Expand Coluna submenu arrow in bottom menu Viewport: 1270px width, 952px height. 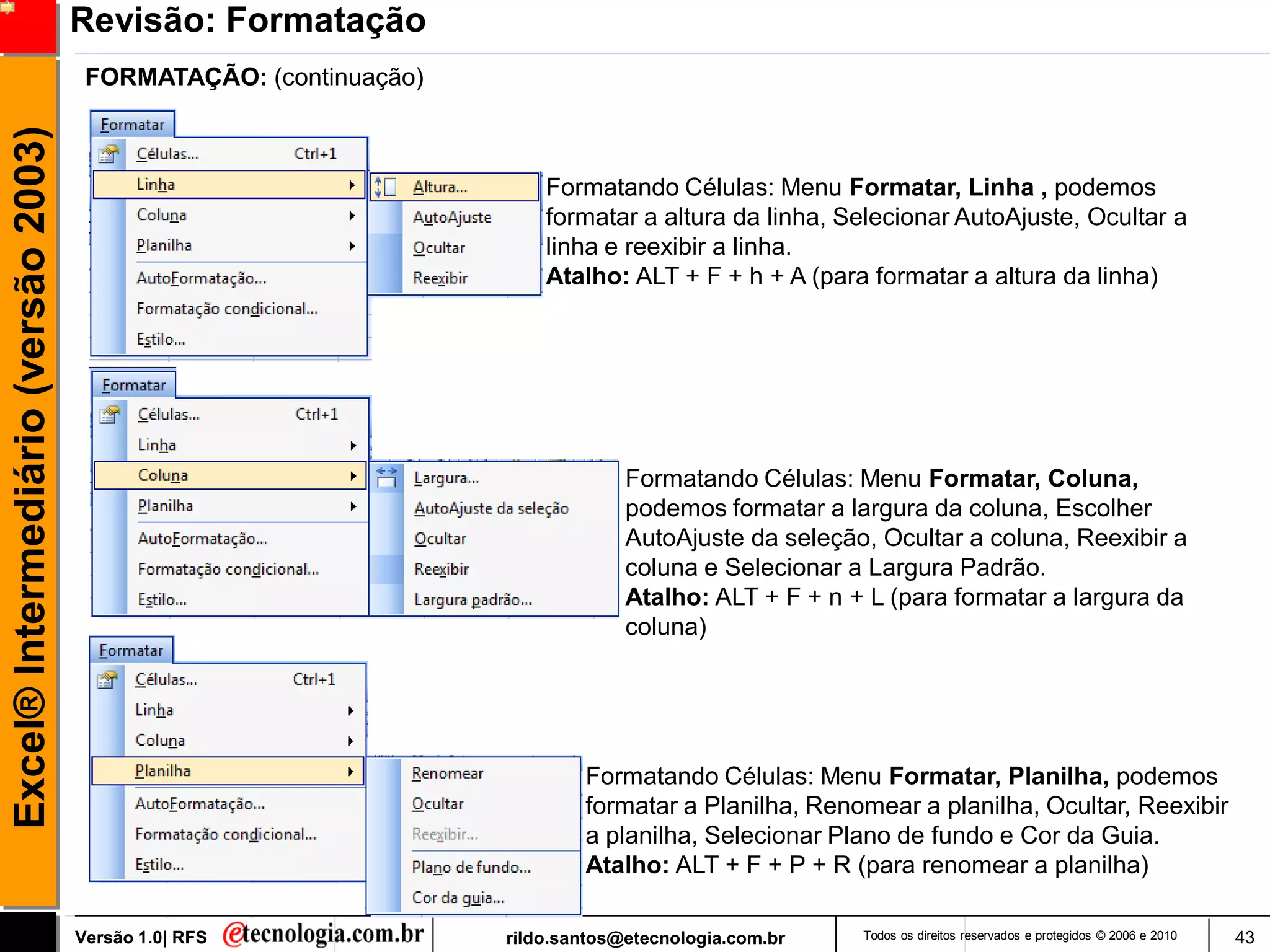[x=351, y=741]
